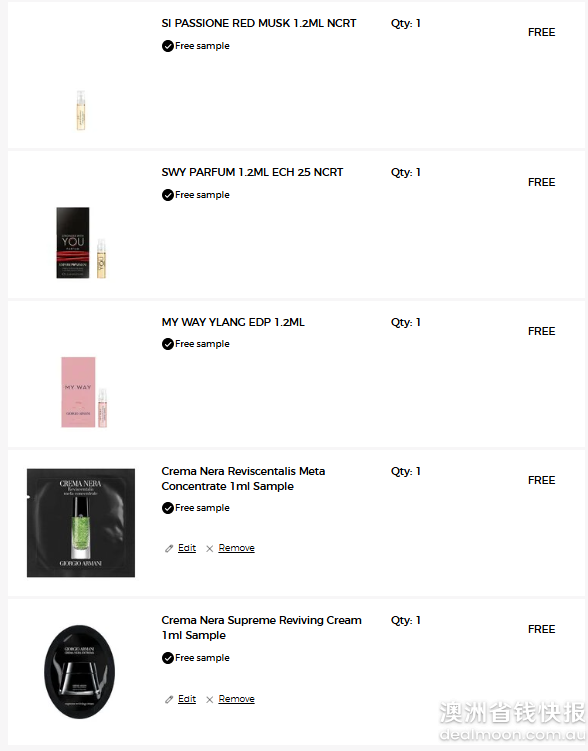This screenshot has height=751, width=588.
Task: Click pencil icon for Supreme Reviving Cream sample
Action: pos(169,699)
